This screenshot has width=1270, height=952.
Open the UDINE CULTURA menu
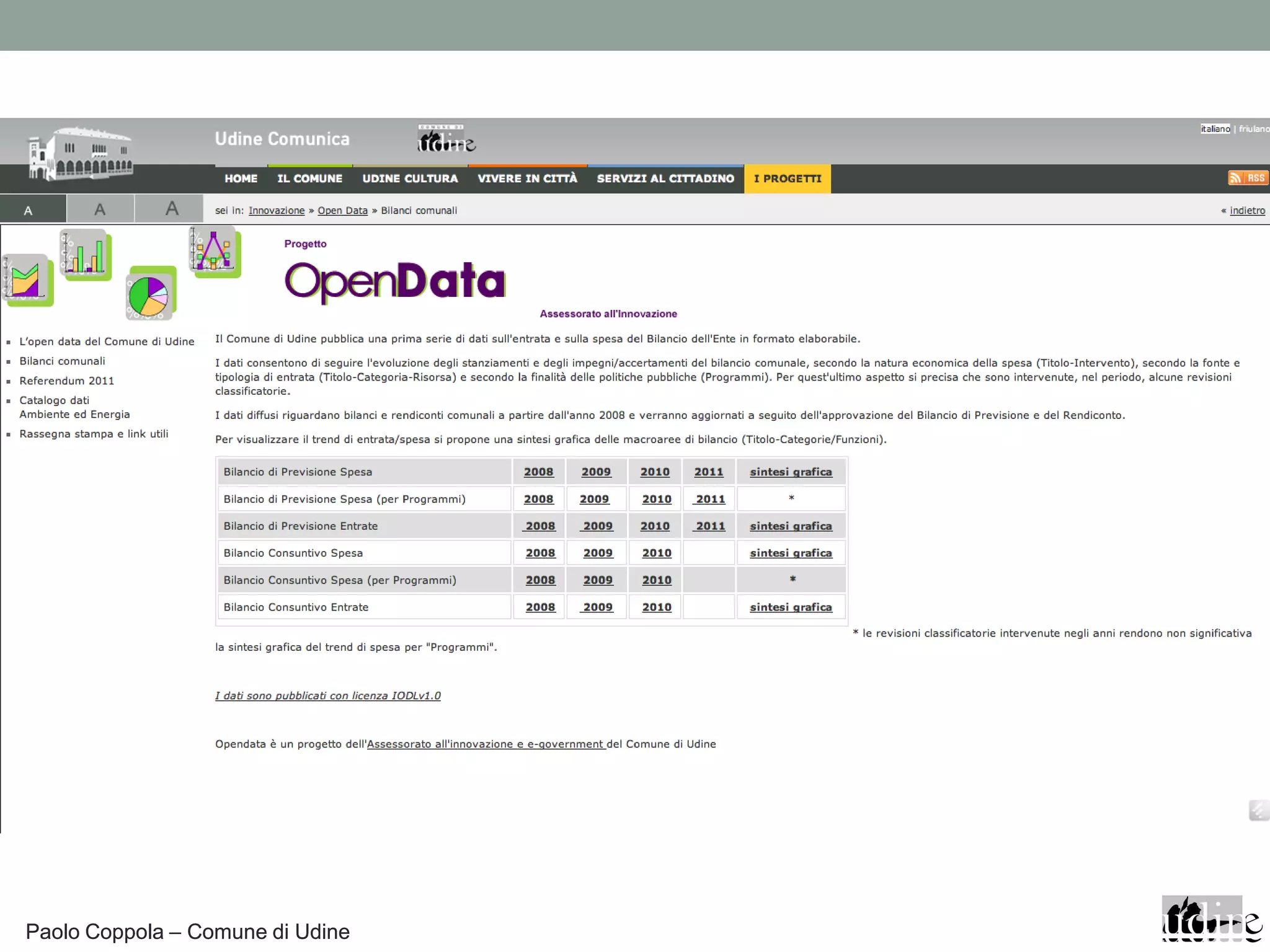(x=410, y=178)
